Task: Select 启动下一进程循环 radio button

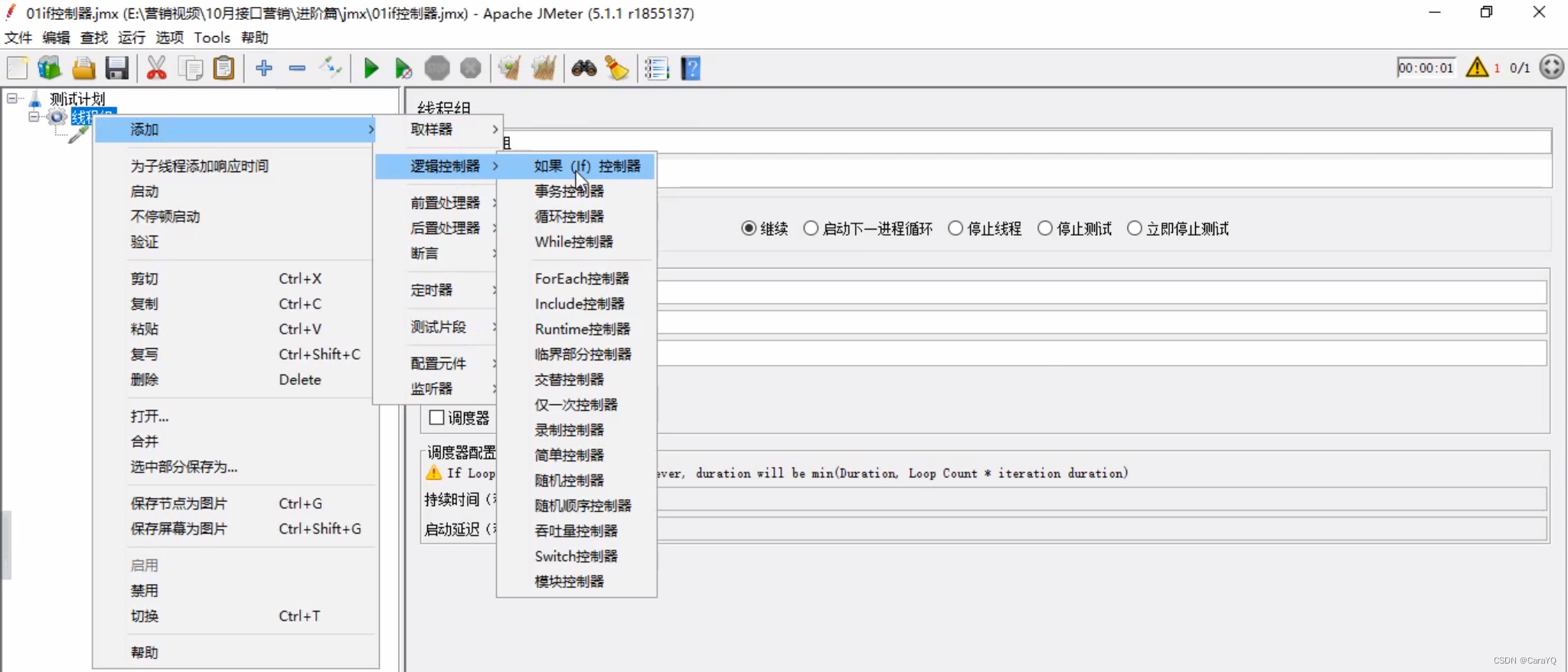Action: pos(811,229)
